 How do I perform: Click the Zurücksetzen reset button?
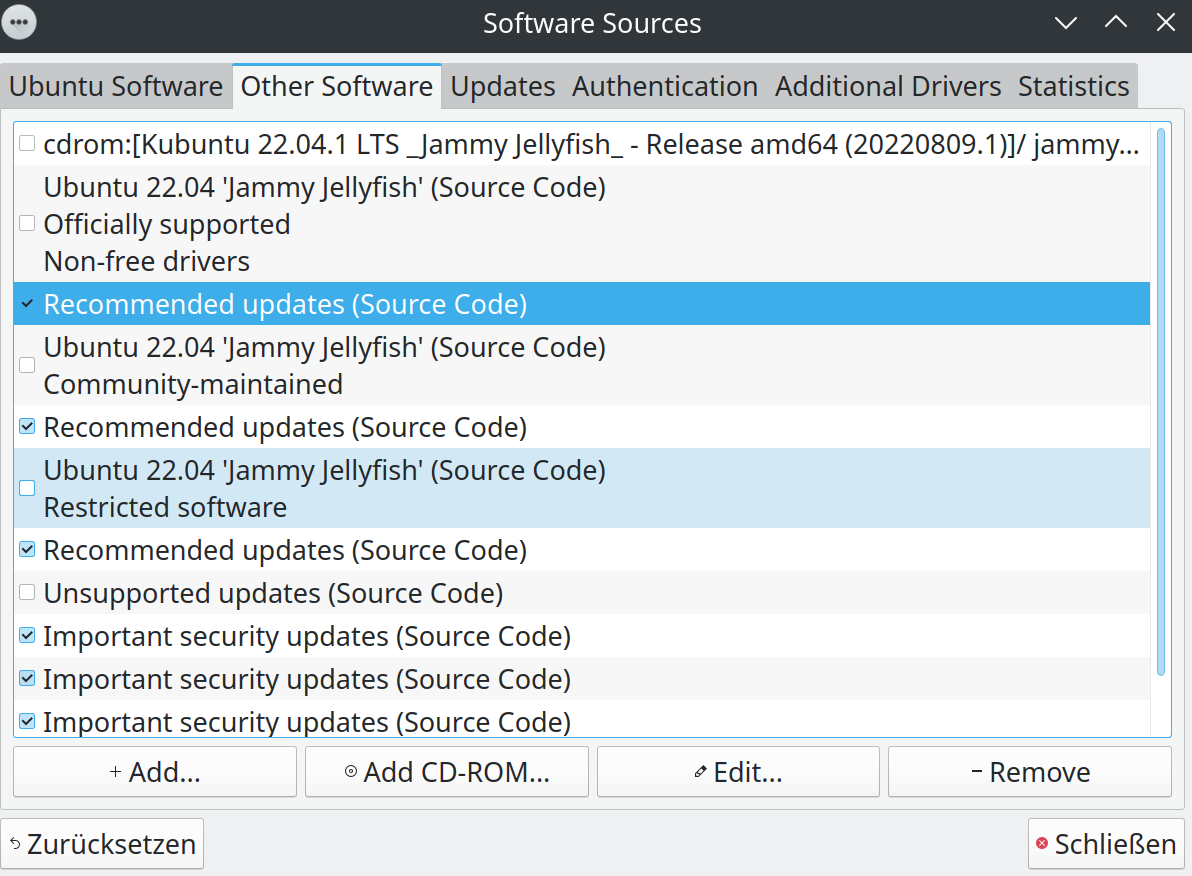[x=103, y=844]
